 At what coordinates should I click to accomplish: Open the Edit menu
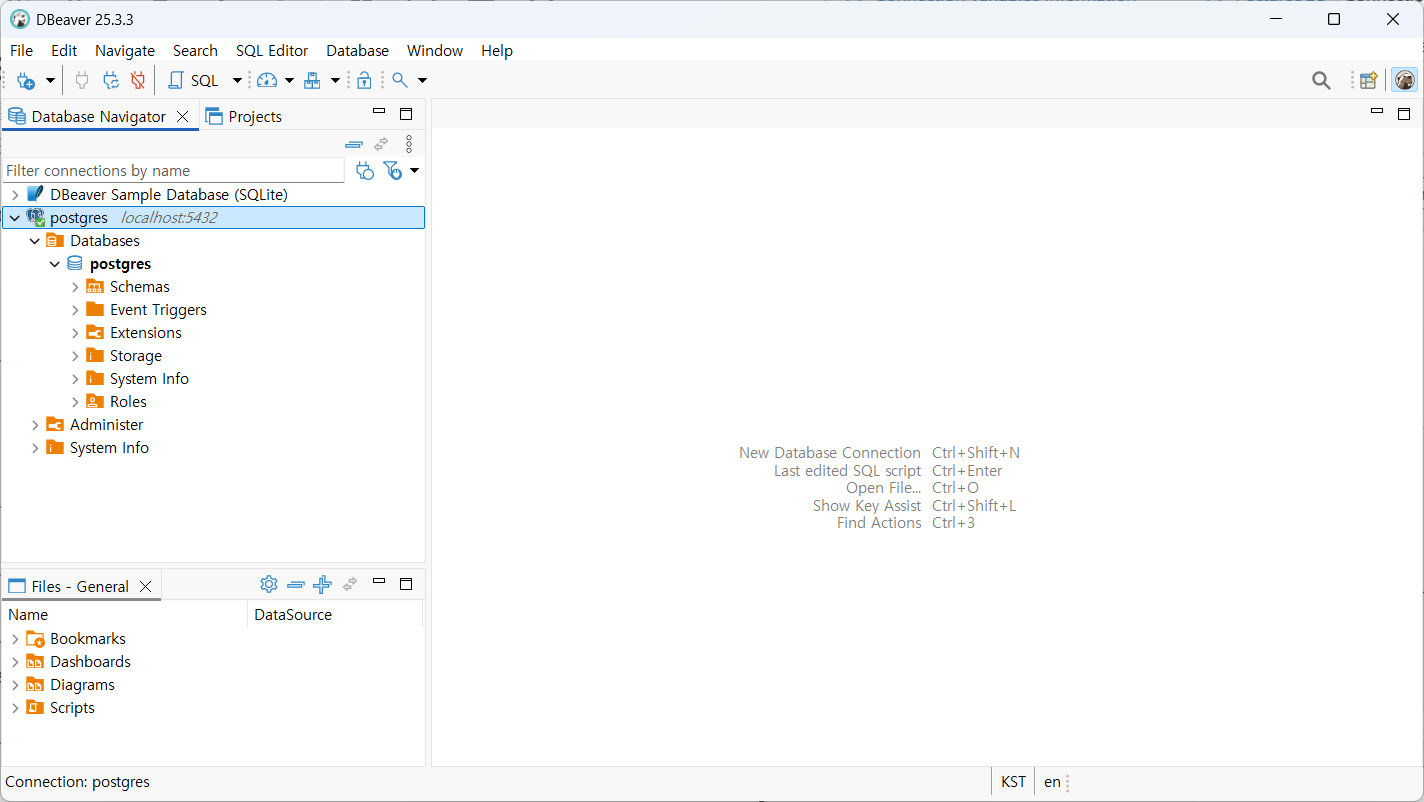[x=64, y=51]
